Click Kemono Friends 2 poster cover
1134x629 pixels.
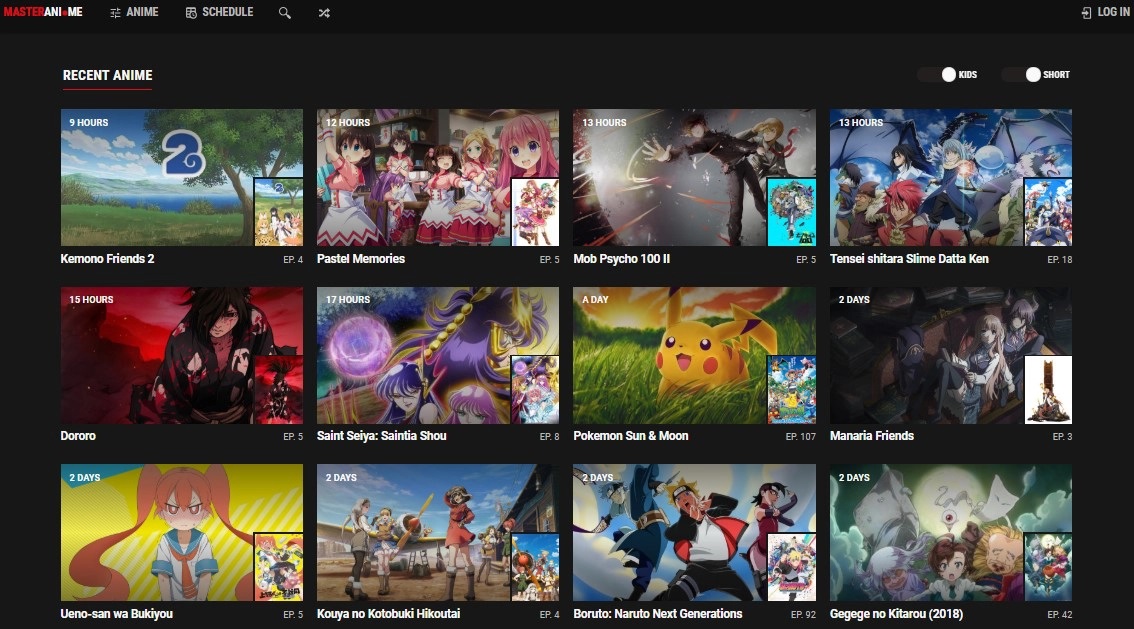[x=278, y=212]
